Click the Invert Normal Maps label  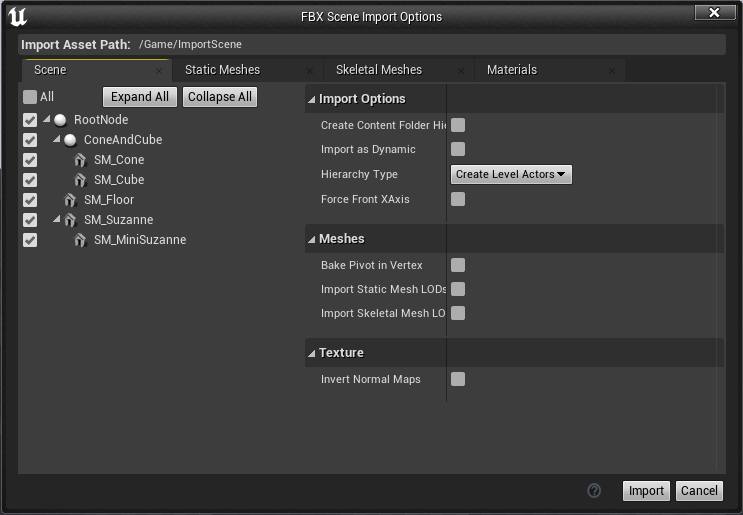pos(371,379)
